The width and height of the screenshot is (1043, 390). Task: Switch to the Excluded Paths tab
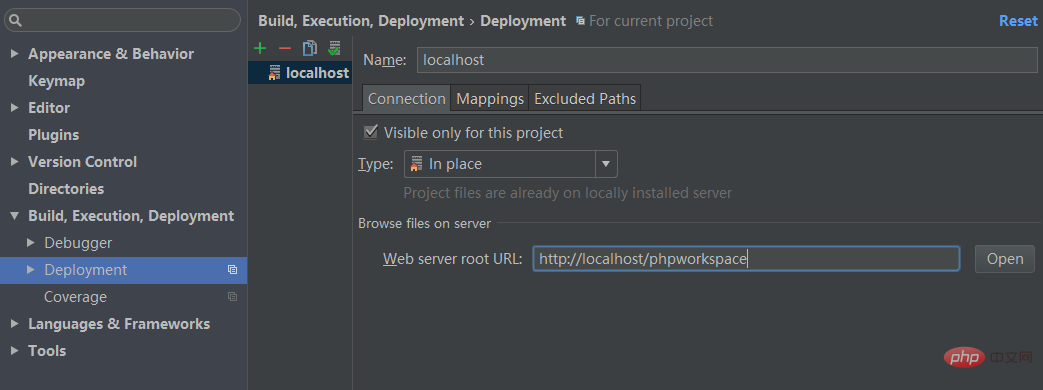coord(585,98)
